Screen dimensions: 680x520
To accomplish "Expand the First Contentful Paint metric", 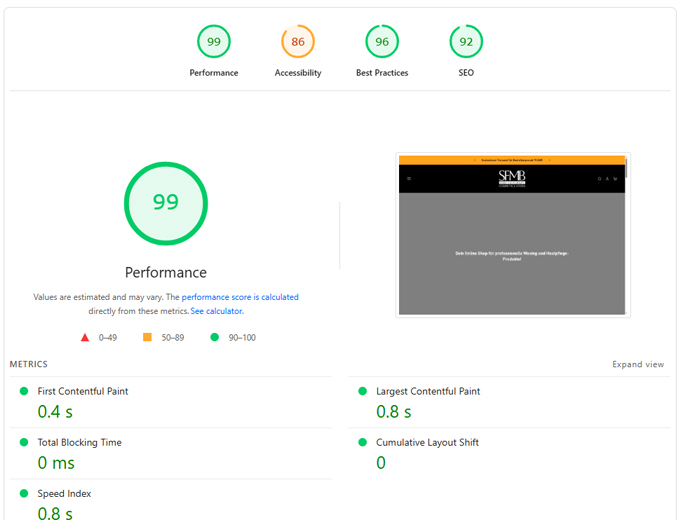I will (x=83, y=391).
